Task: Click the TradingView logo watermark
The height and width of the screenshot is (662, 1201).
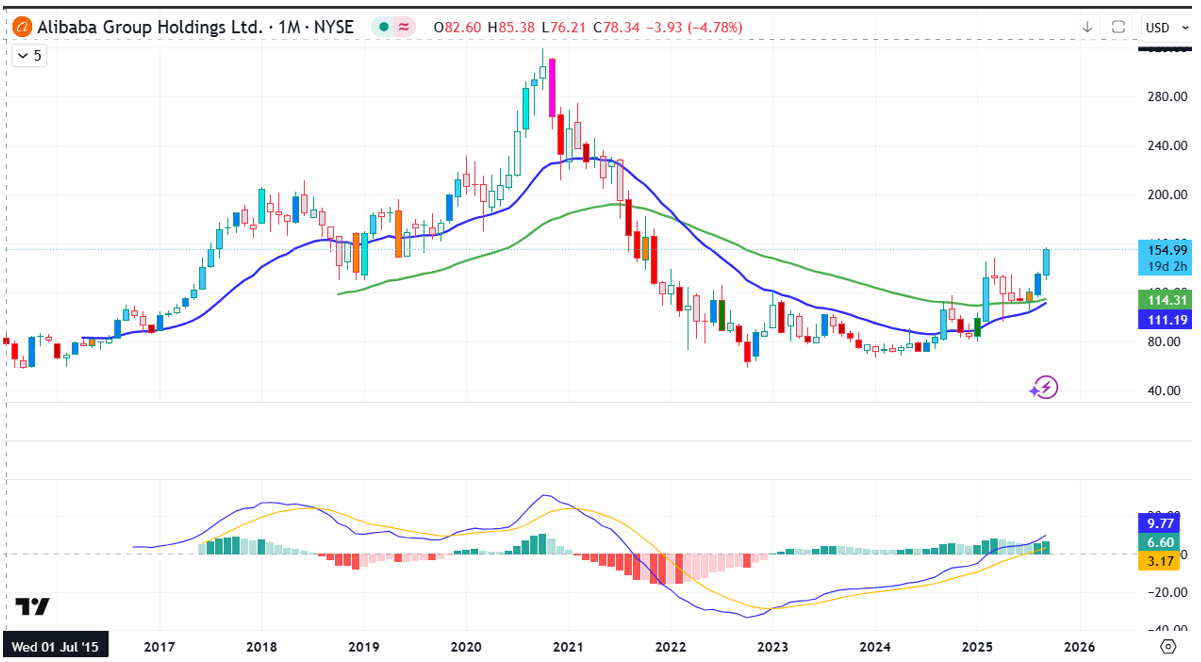Action: tap(32, 607)
